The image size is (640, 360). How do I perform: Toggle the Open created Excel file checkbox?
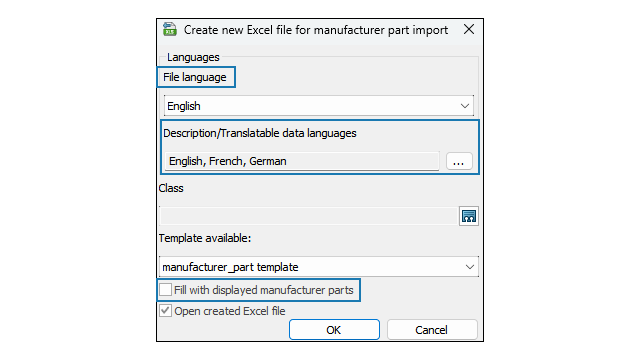165,311
